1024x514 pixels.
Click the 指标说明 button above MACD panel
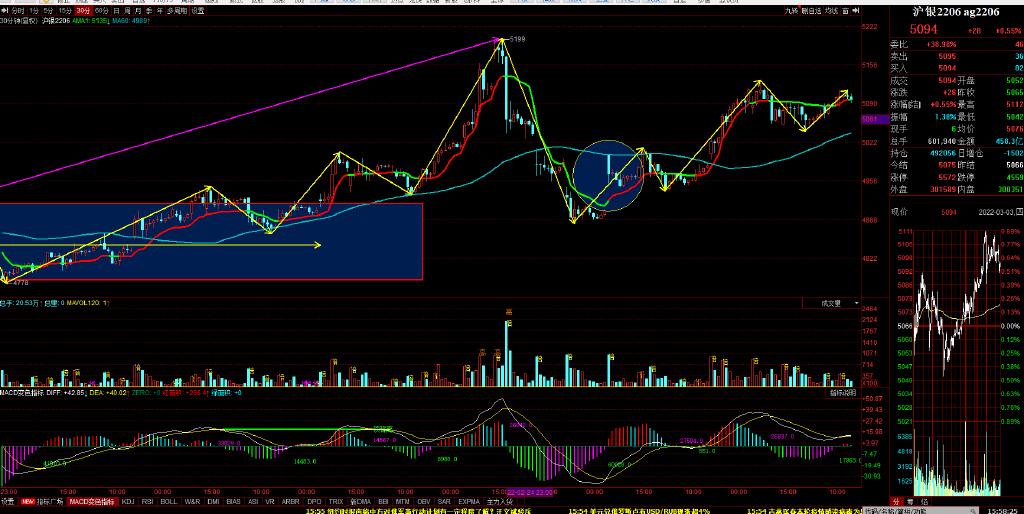(842, 393)
